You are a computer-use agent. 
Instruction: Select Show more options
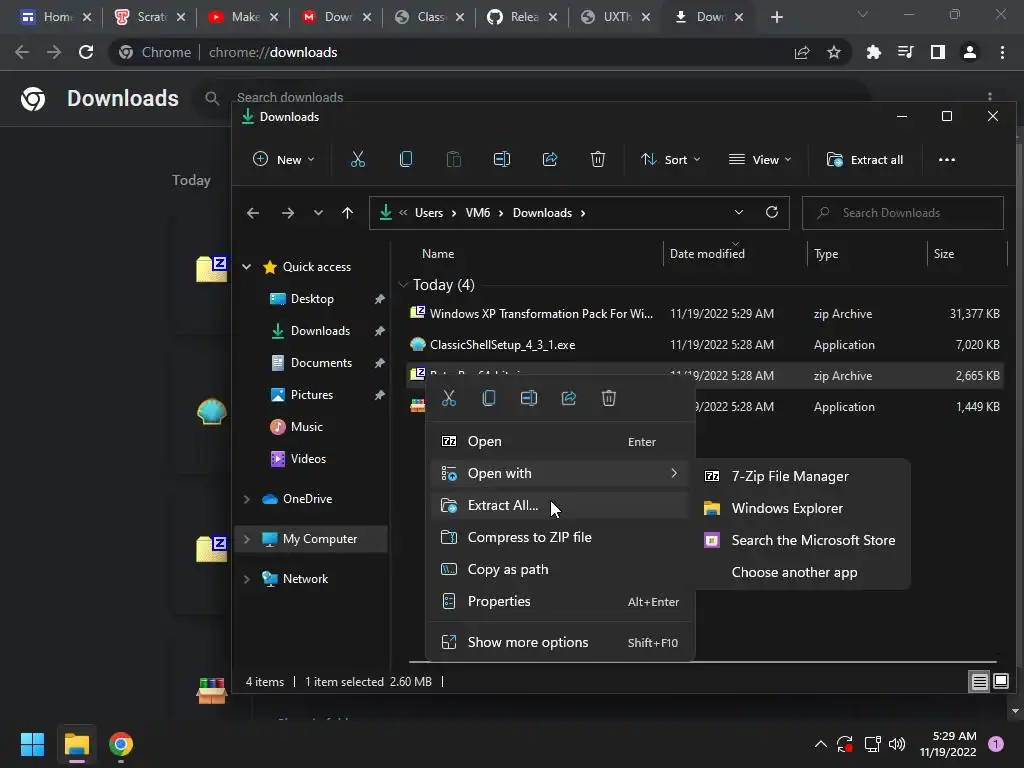[560, 643]
